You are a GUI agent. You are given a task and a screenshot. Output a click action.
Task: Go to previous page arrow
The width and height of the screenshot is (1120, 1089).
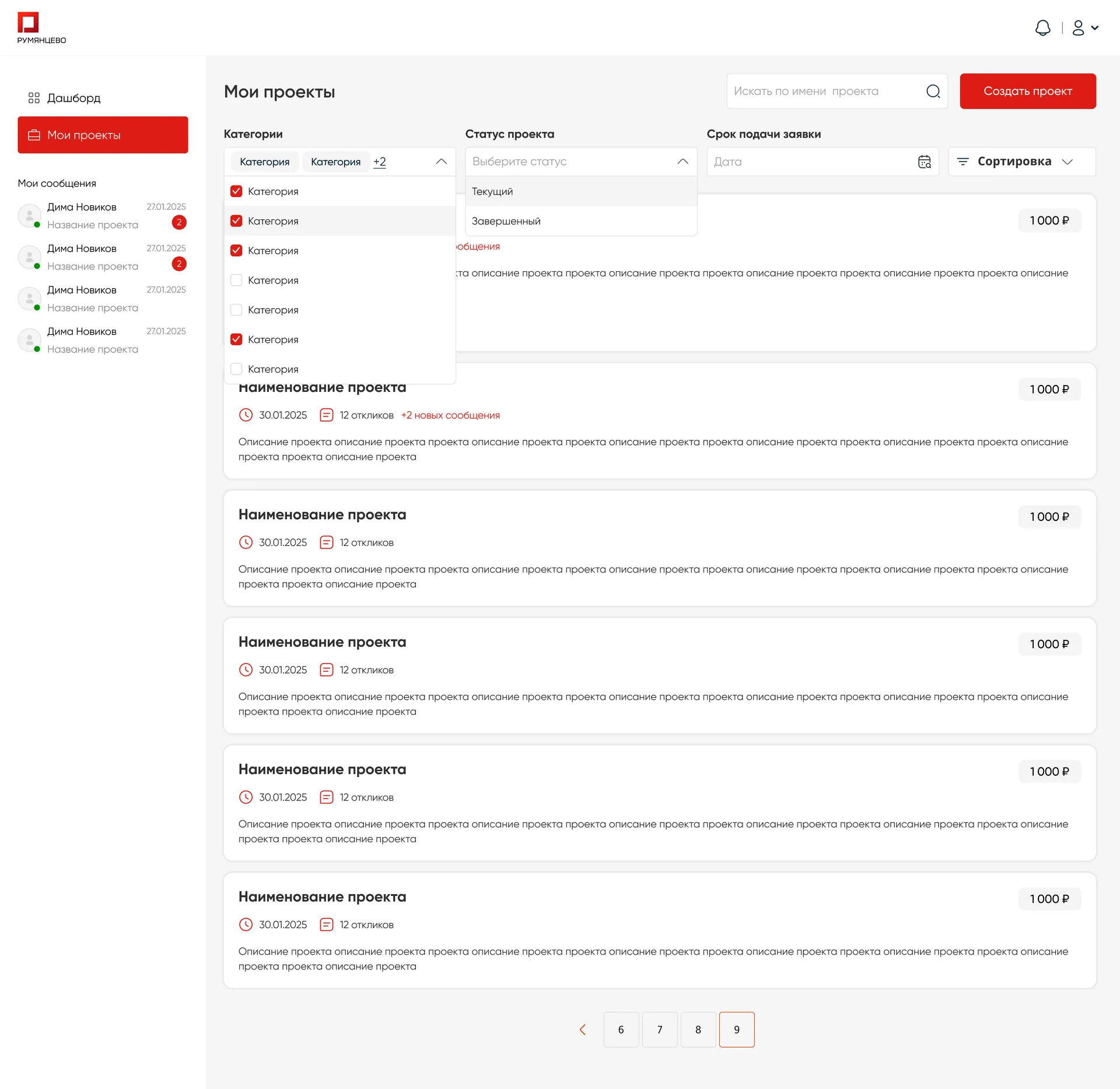(582, 1030)
